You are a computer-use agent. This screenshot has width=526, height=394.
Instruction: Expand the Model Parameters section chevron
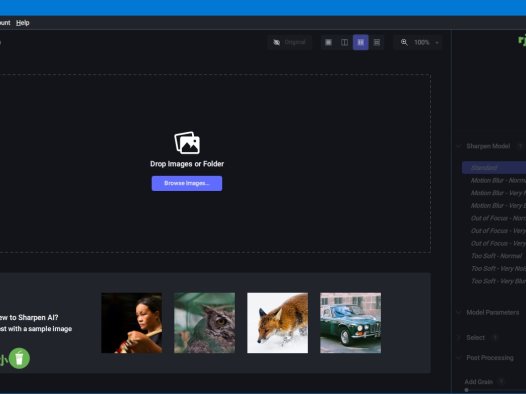pos(459,313)
